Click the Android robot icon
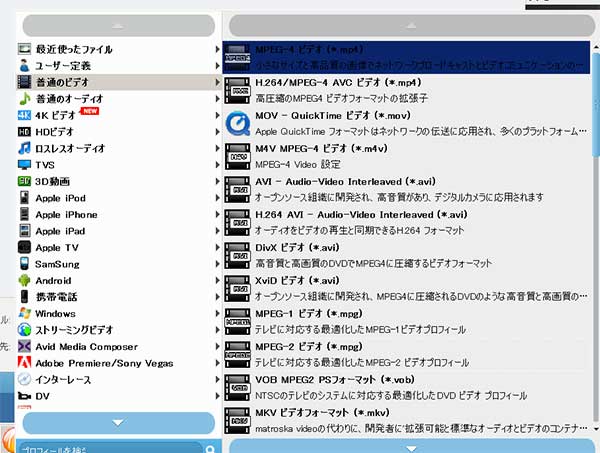Image resolution: width=600 pixels, height=453 pixels. [25, 280]
